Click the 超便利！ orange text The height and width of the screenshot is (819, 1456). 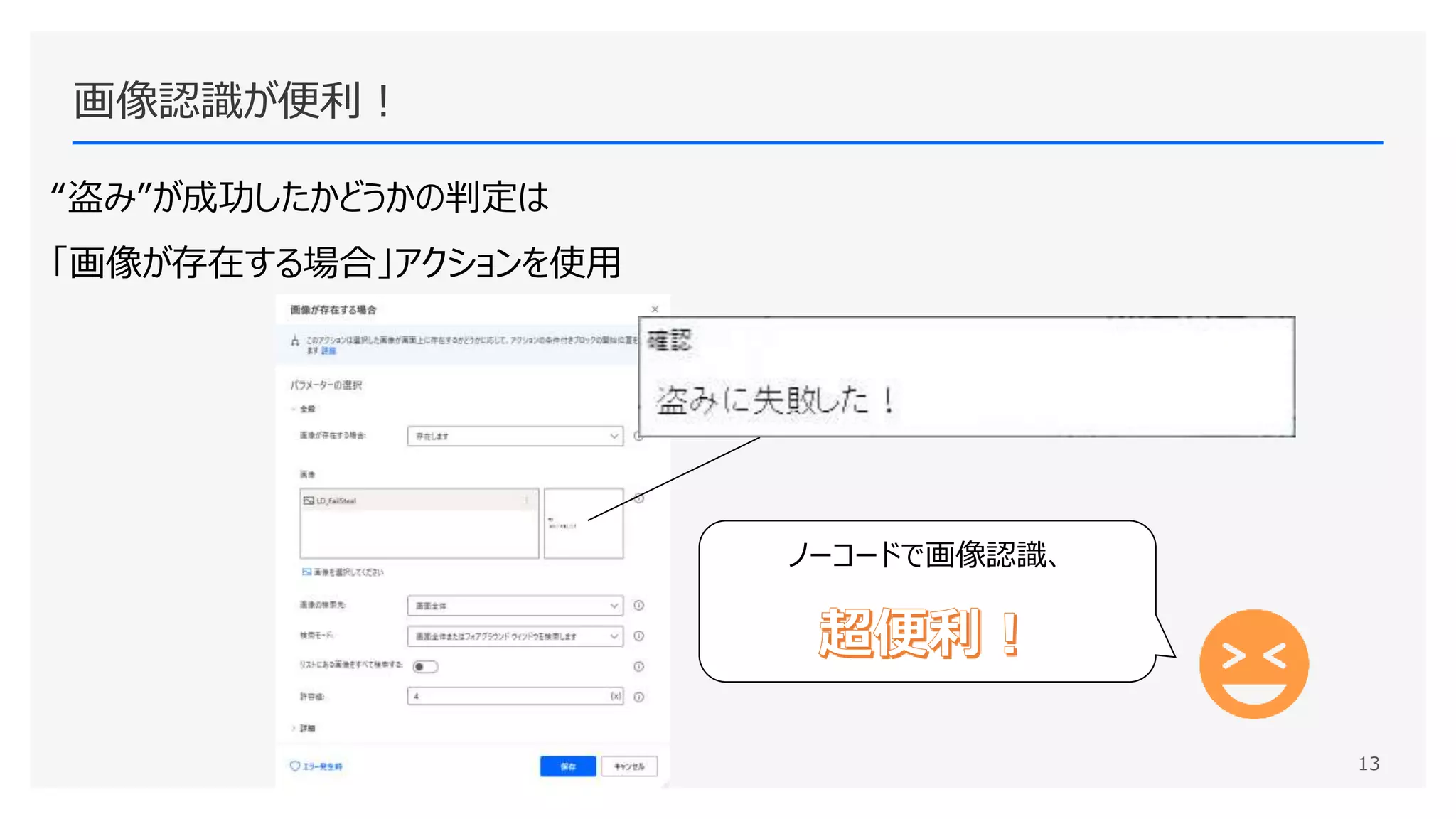pyautogui.click(x=921, y=633)
